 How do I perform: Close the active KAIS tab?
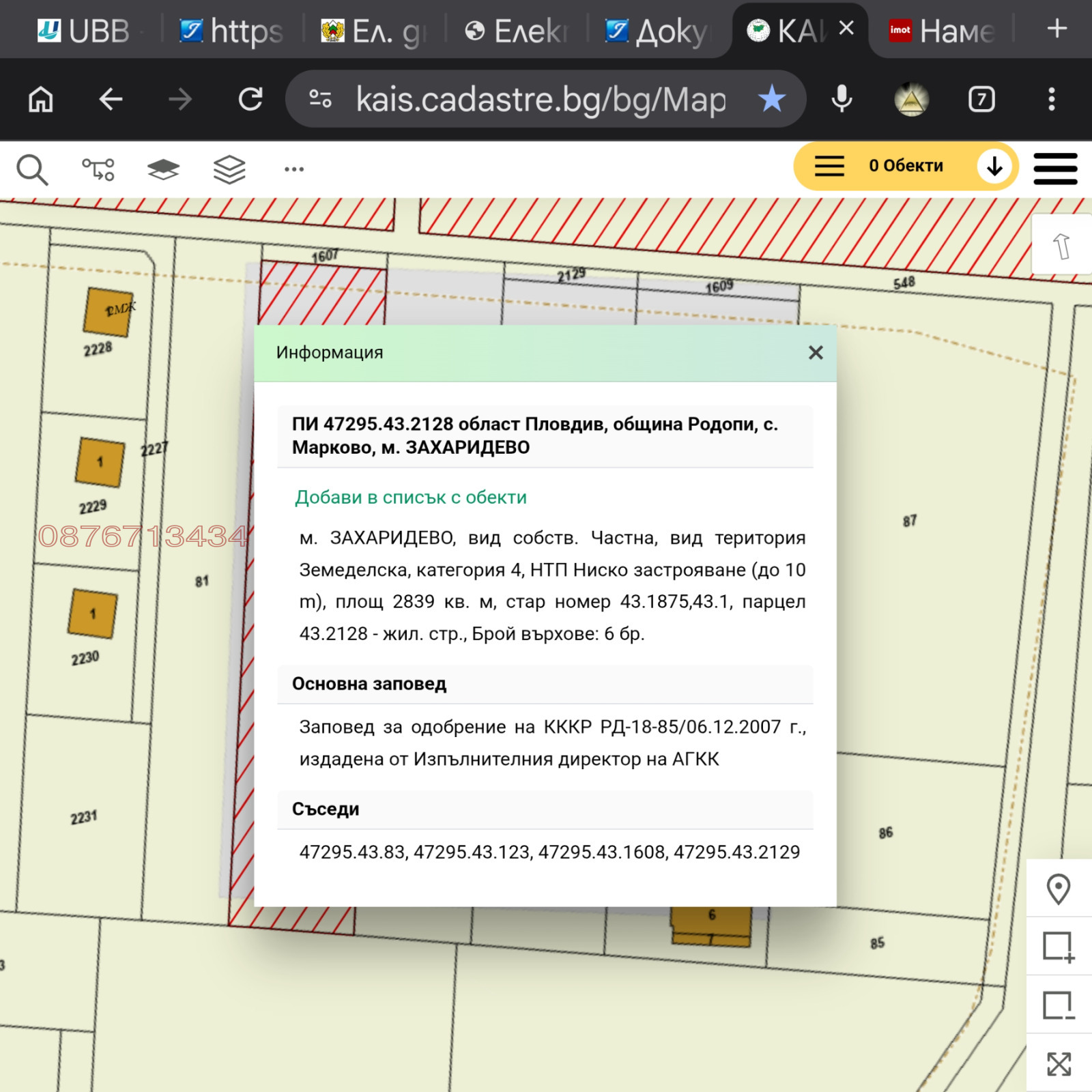coord(846,28)
